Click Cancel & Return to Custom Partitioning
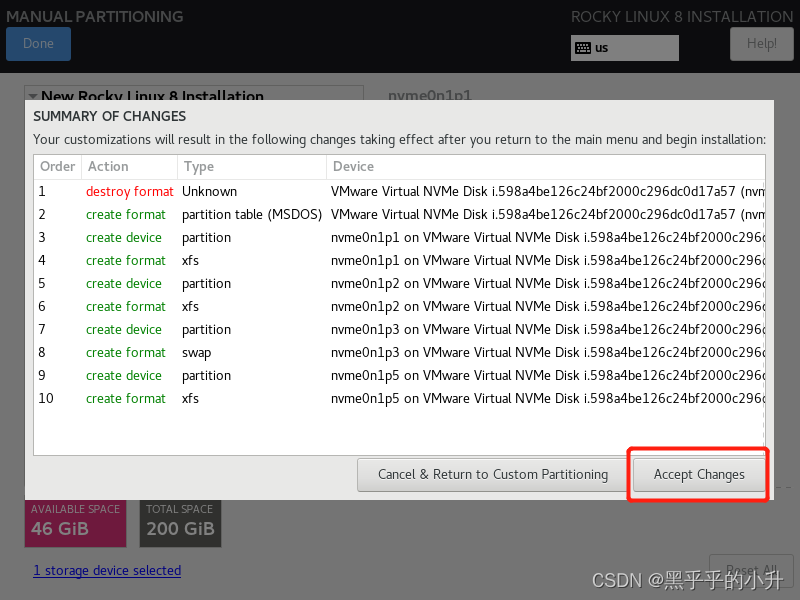 click(493, 474)
